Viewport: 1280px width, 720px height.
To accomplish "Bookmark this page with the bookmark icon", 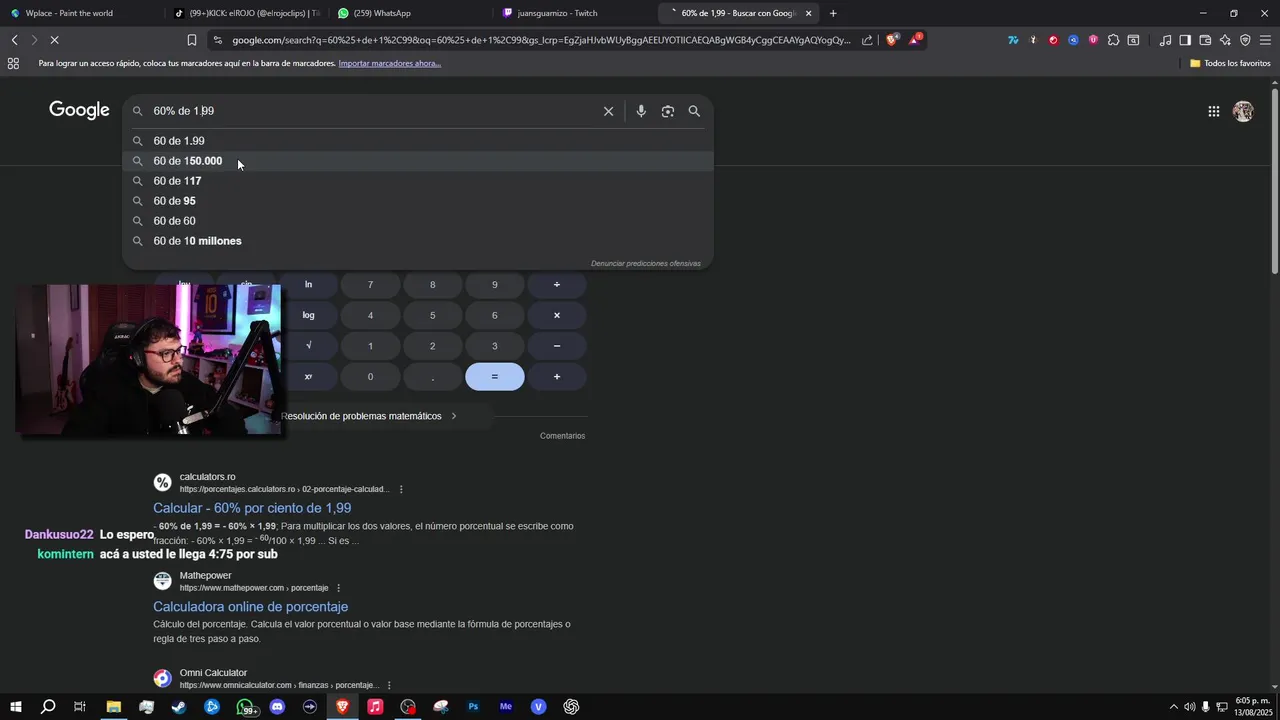I will point(192,40).
